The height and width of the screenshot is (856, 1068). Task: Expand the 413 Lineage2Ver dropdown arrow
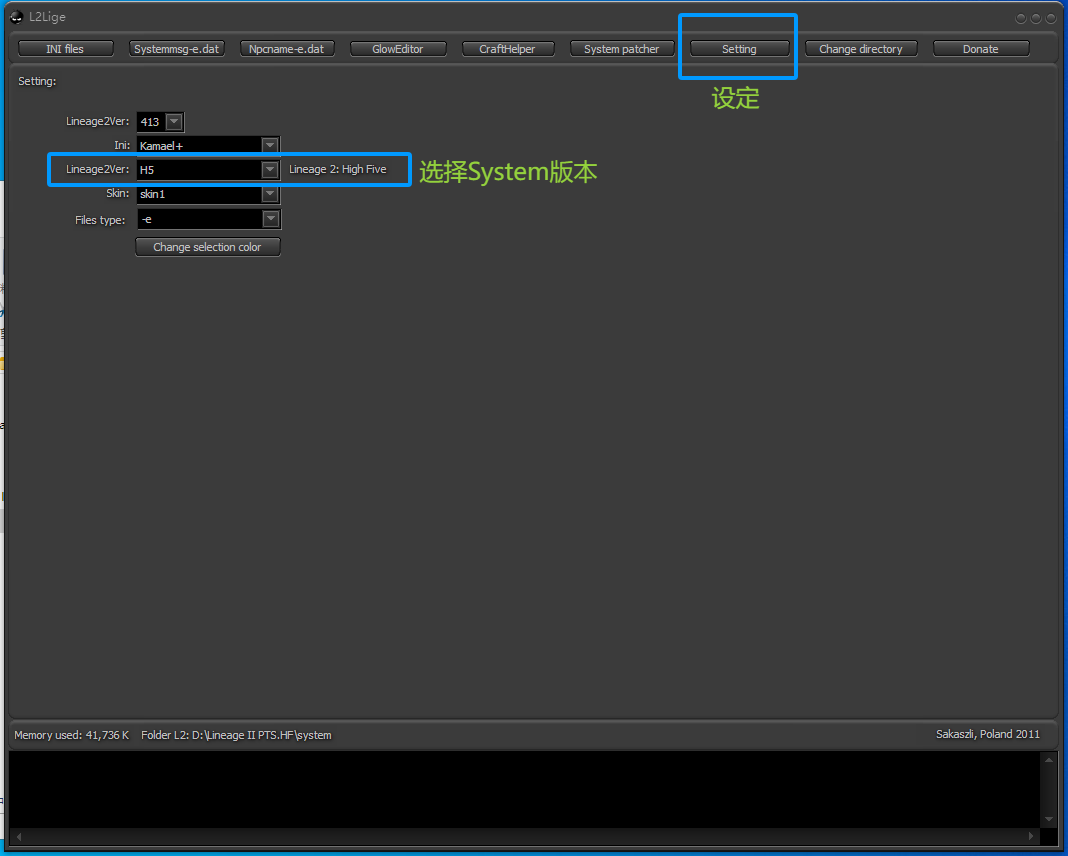[x=174, y=122]
